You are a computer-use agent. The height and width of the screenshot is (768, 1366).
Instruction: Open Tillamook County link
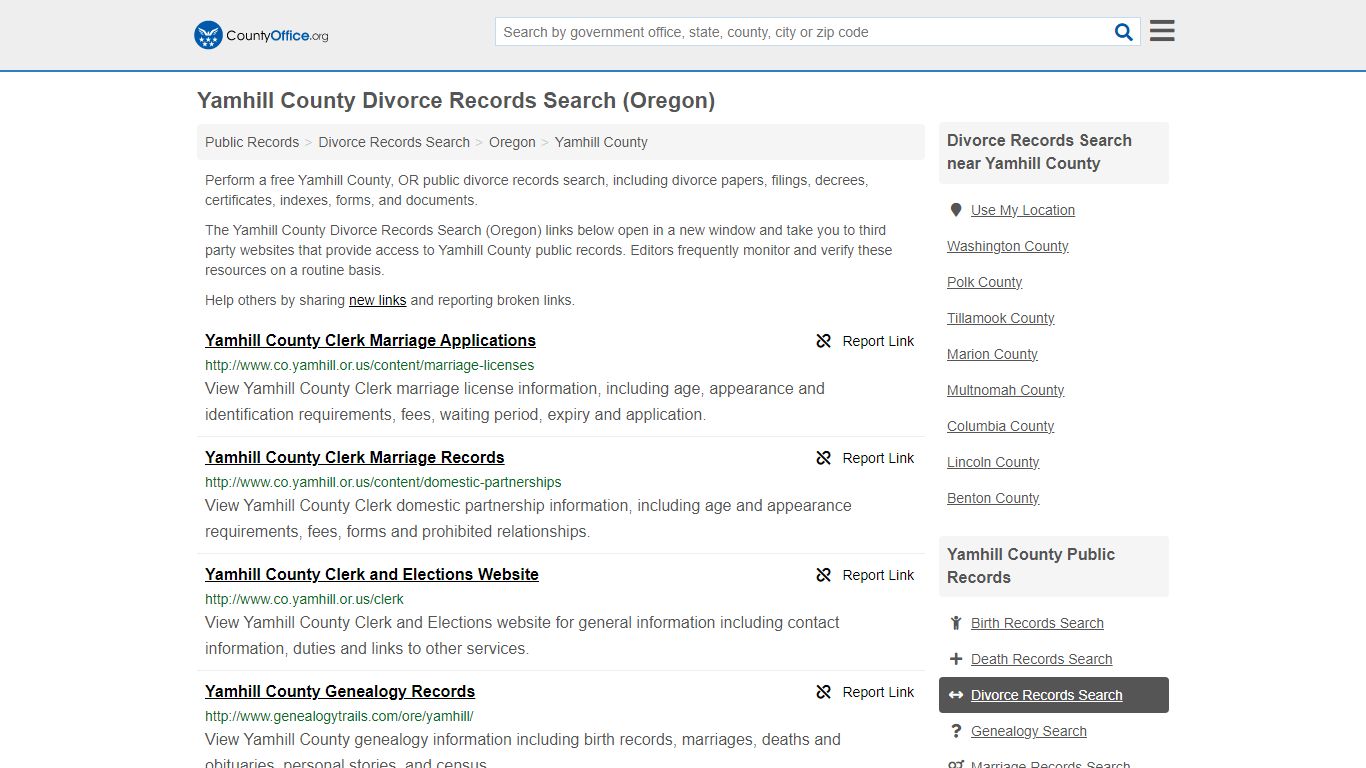pyautogui.click(x=1000, y=318)
